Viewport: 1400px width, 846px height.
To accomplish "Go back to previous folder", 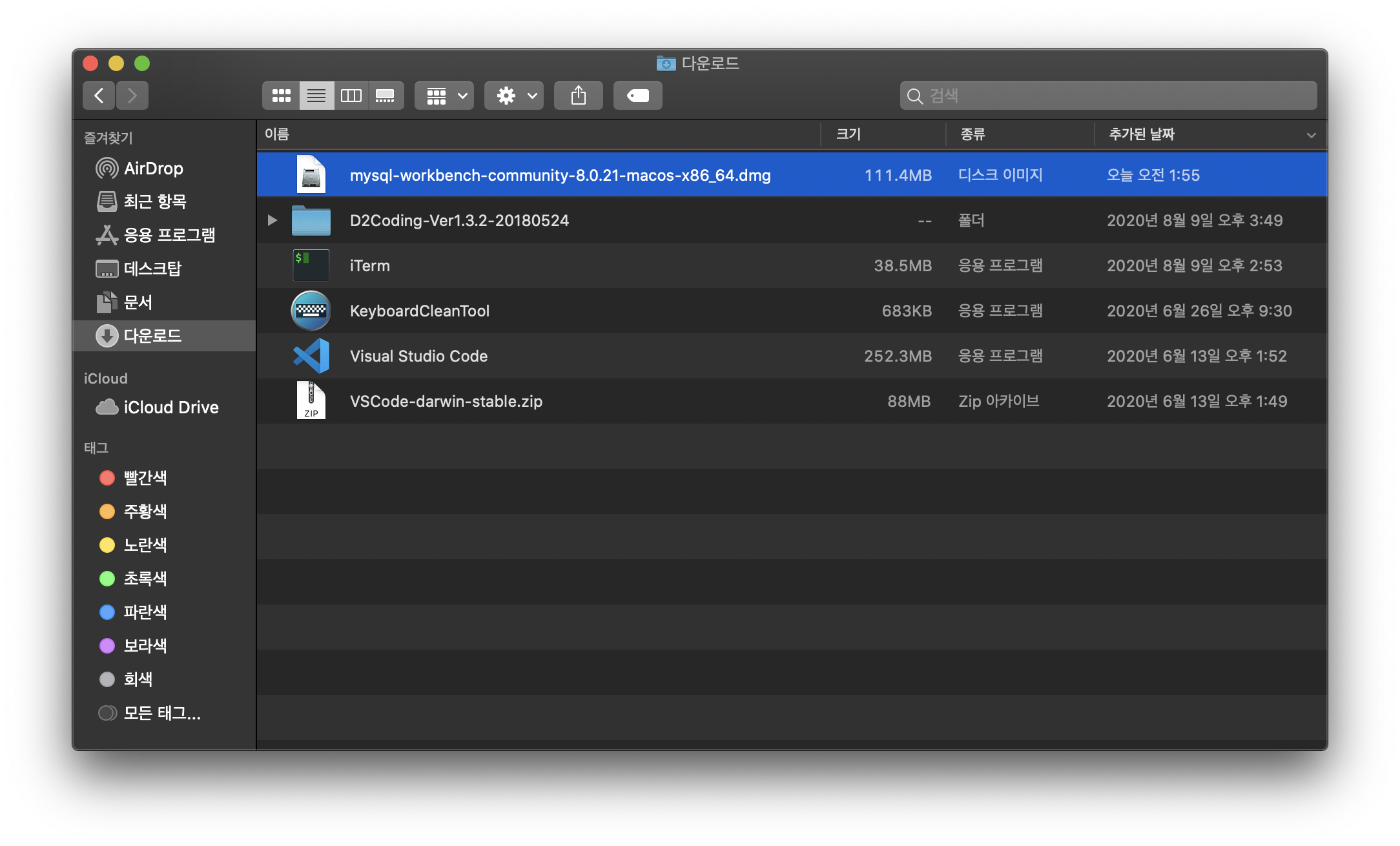I will coord(99,96).
